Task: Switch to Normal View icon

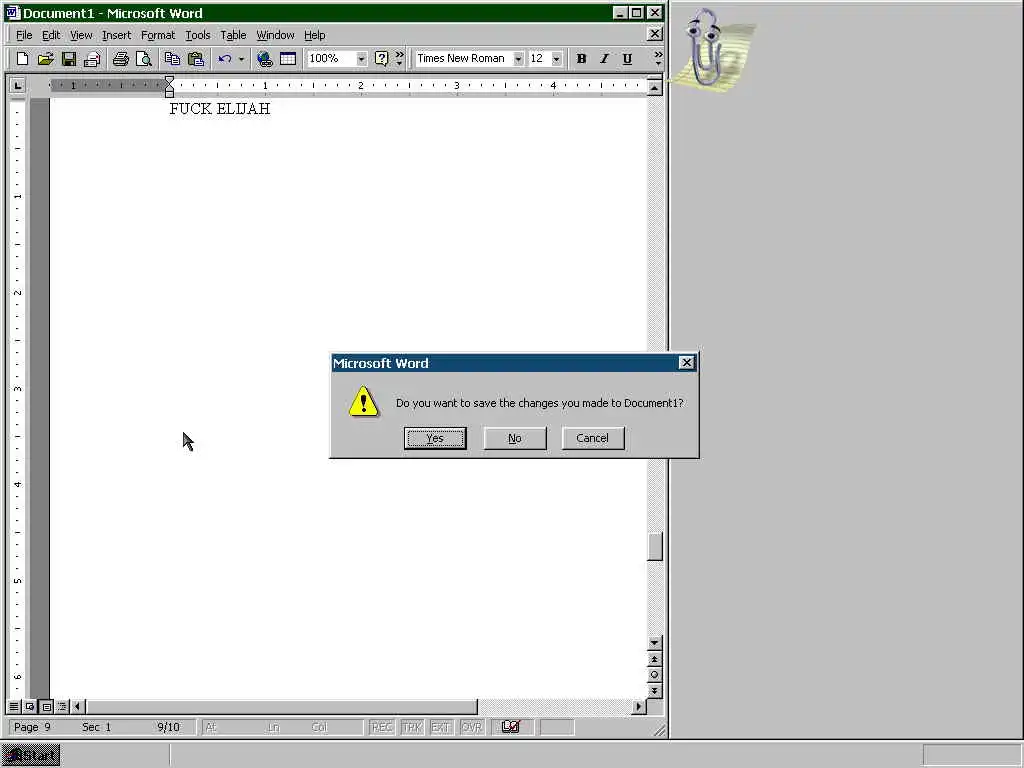Action: (x=14, y=707)
